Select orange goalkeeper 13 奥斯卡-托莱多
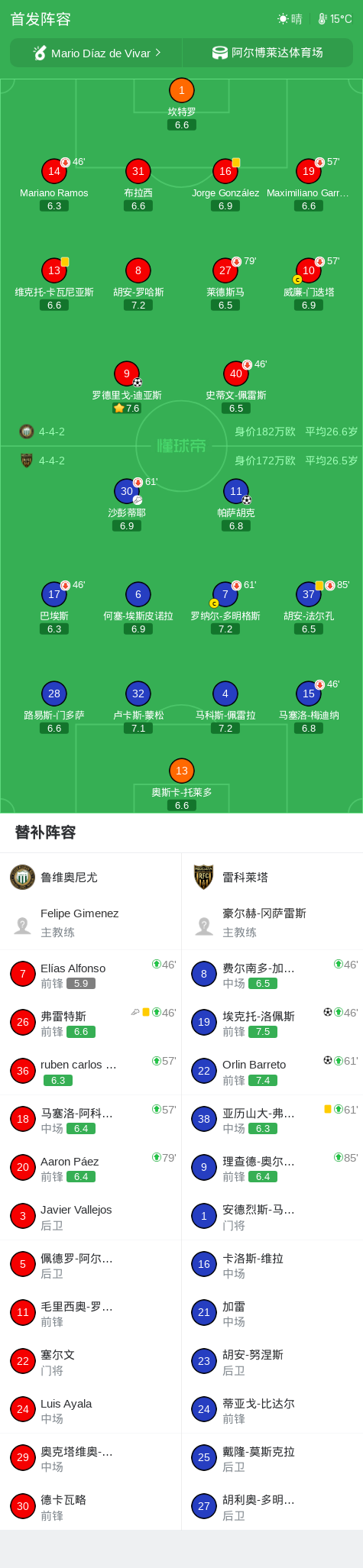The height and width of the screenshot is (1568, 363). tap(181, 771)
